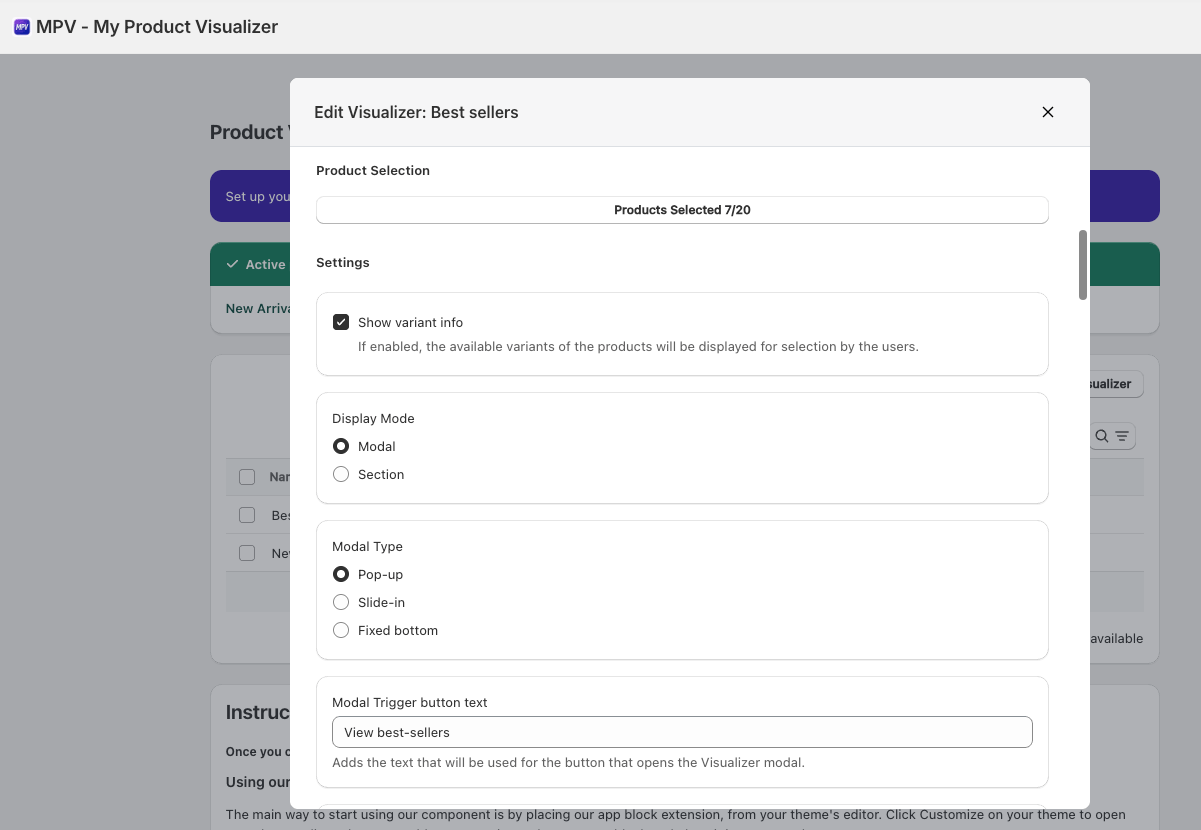
Task: Choose Pop-up modal type
Action: 341,574
